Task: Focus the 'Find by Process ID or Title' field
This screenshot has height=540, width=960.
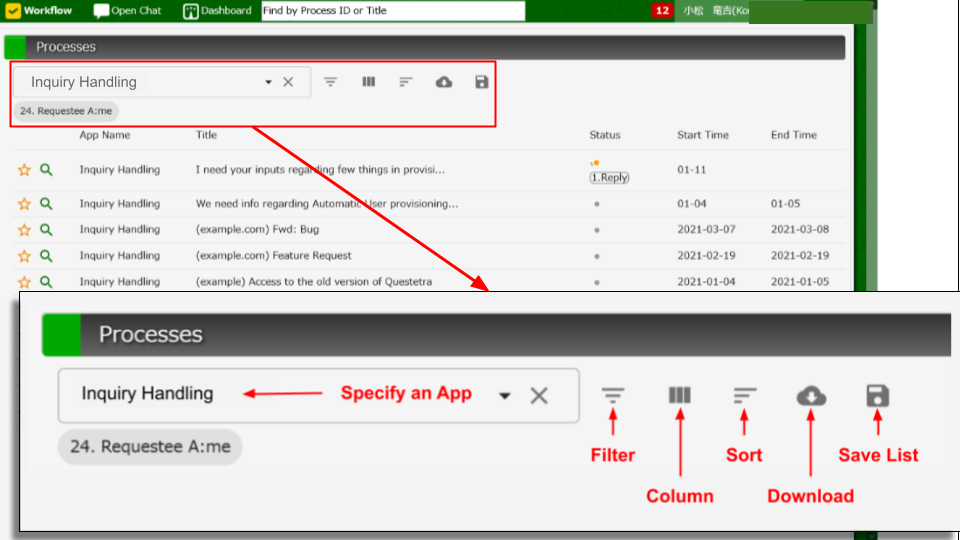Action: click(392, 11)
